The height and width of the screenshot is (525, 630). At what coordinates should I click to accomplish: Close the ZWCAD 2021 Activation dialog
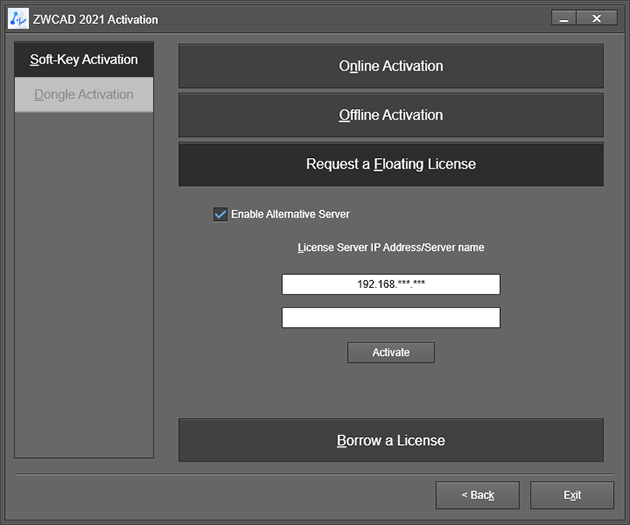tap(597, 18)
